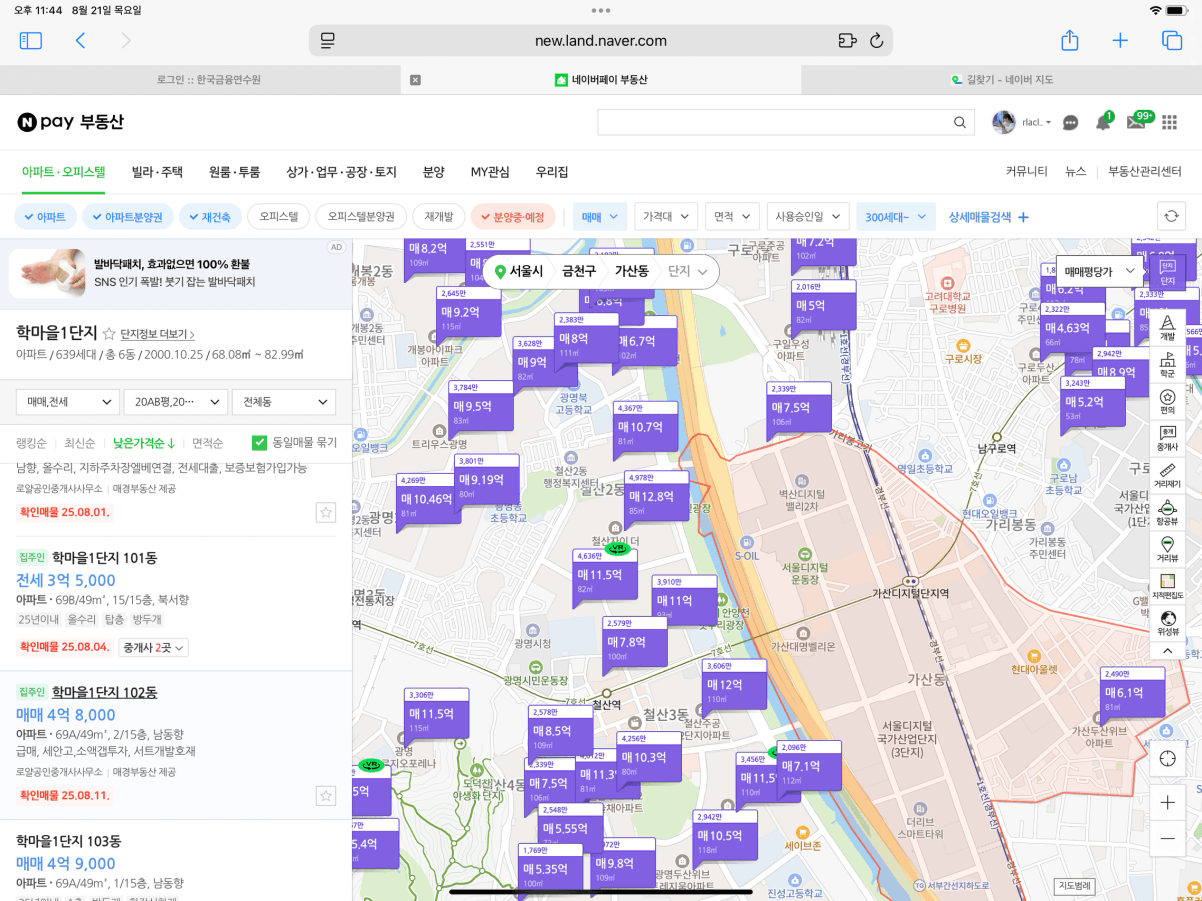
Task: Collapse the map tools panel with up chevron
Action: pyautogui.click(x=1167, y=651)
